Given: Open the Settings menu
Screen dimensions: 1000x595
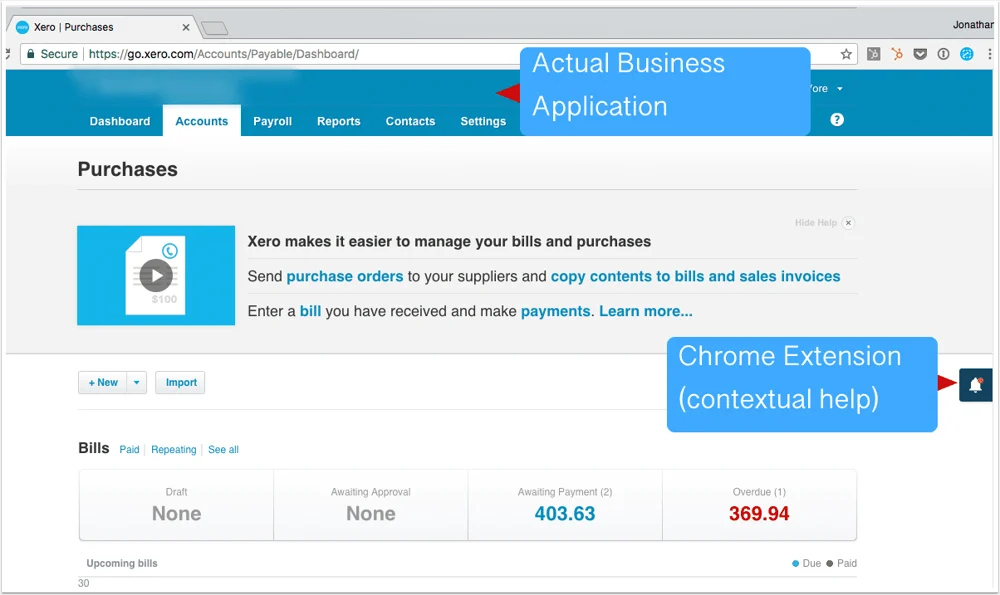Looking at the screenshot, I should click(483, 121).
